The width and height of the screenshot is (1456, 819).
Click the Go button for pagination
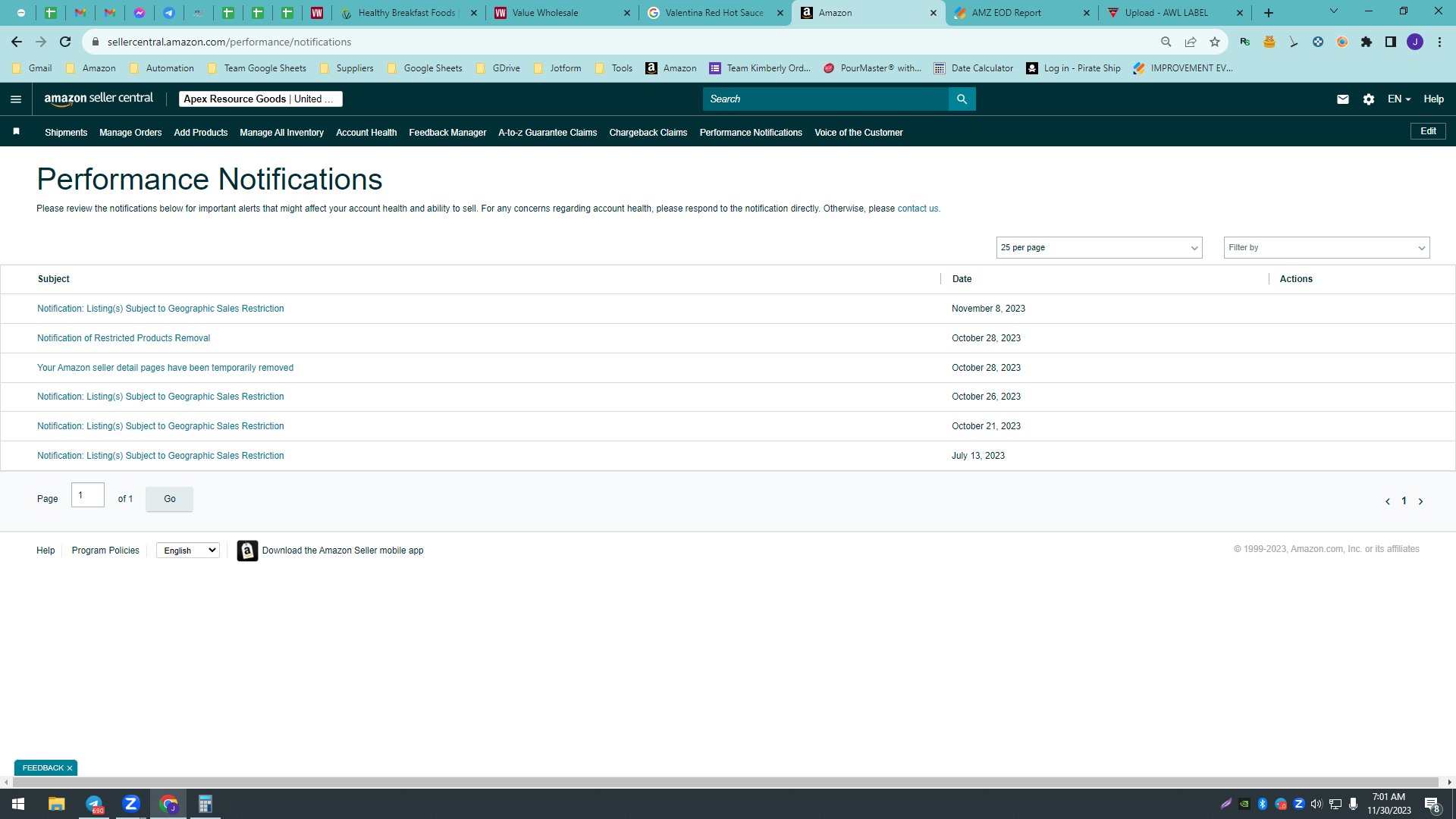click(x=169, y=499)
